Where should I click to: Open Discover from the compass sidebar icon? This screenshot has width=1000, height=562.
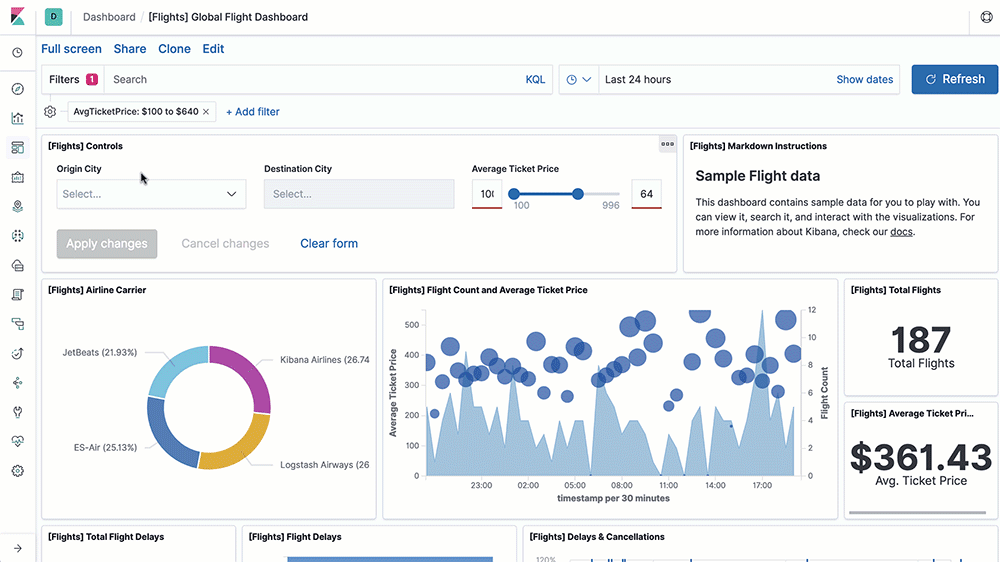click(x=17, y=89)
